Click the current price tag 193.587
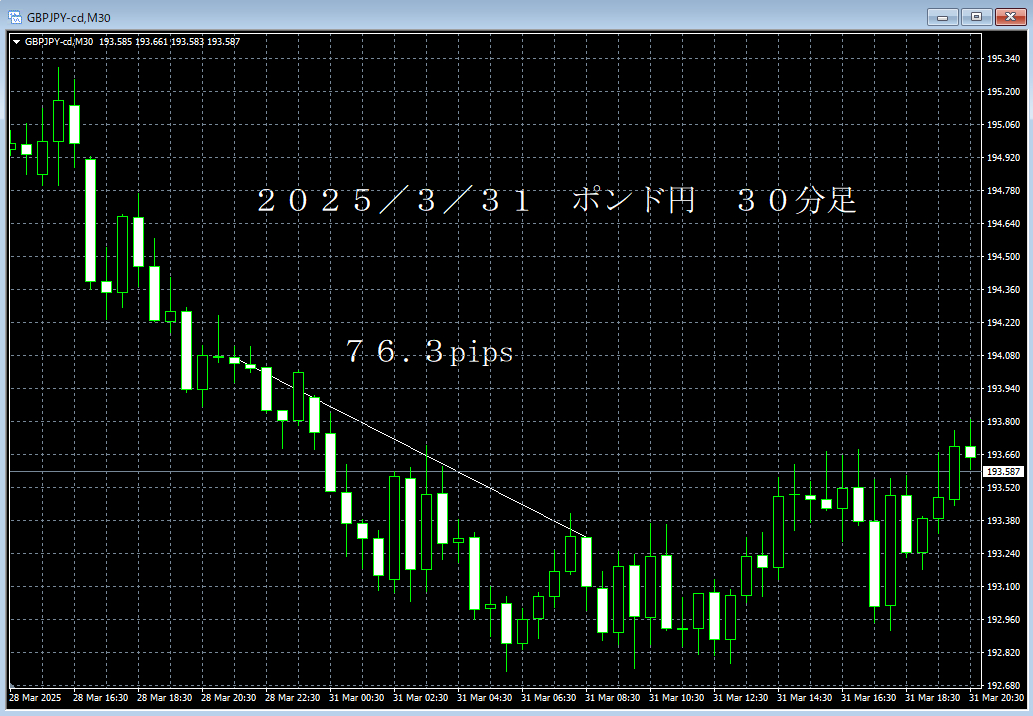Viewport: 1033px width, 716px height. pos(1003,472)
